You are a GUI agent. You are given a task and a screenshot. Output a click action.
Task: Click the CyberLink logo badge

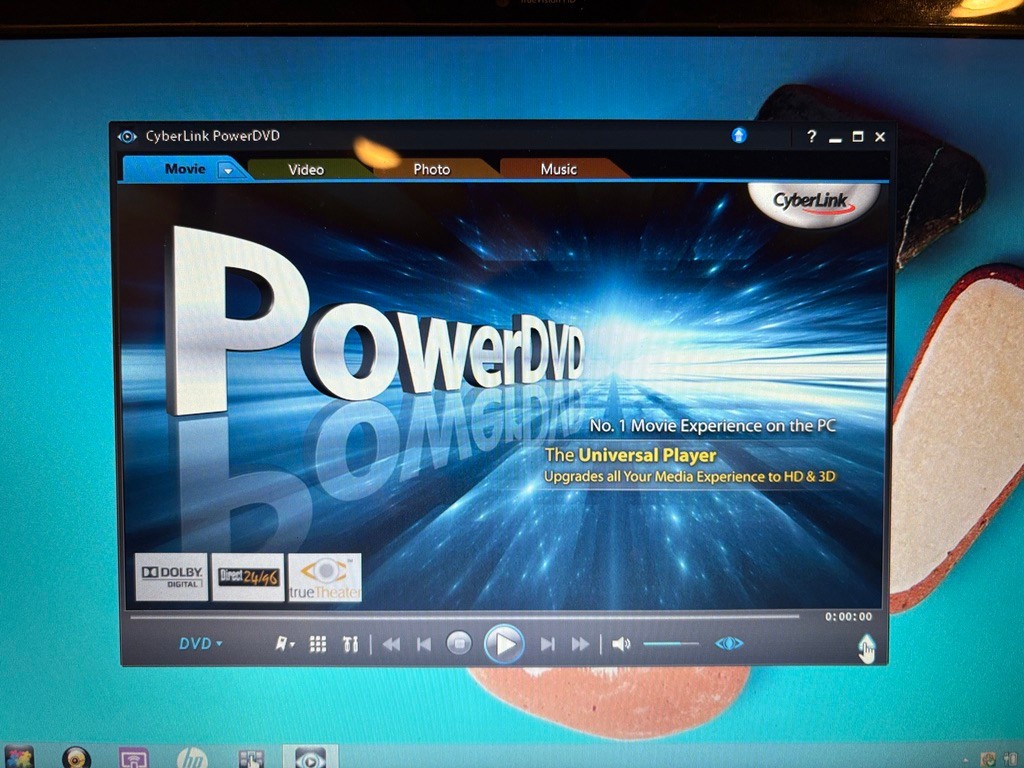813,202
